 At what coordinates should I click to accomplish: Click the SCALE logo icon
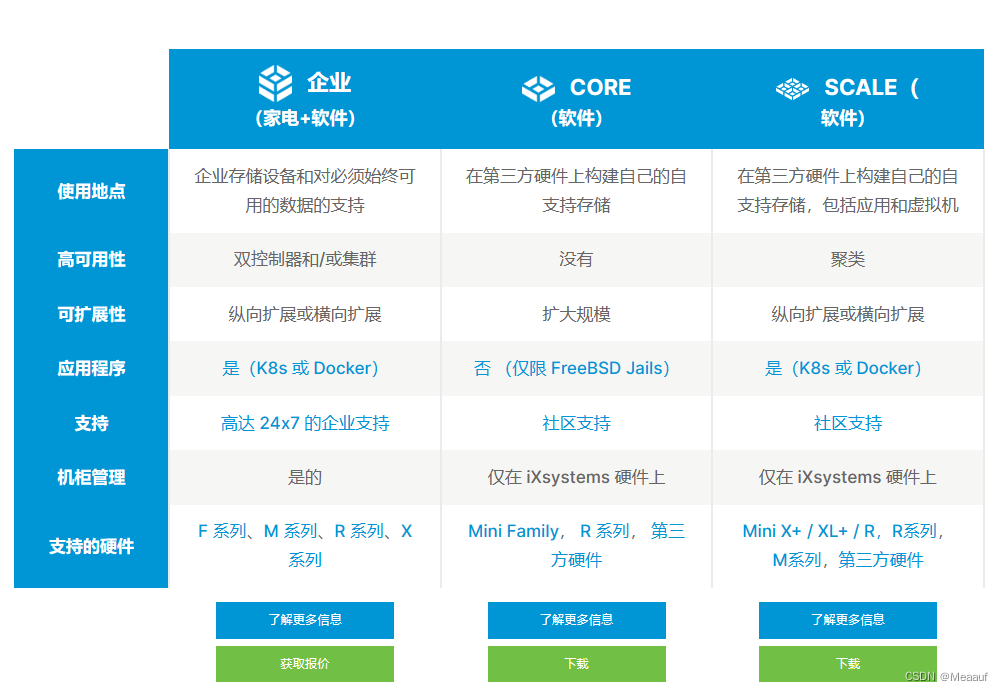[x=793, y=88]
